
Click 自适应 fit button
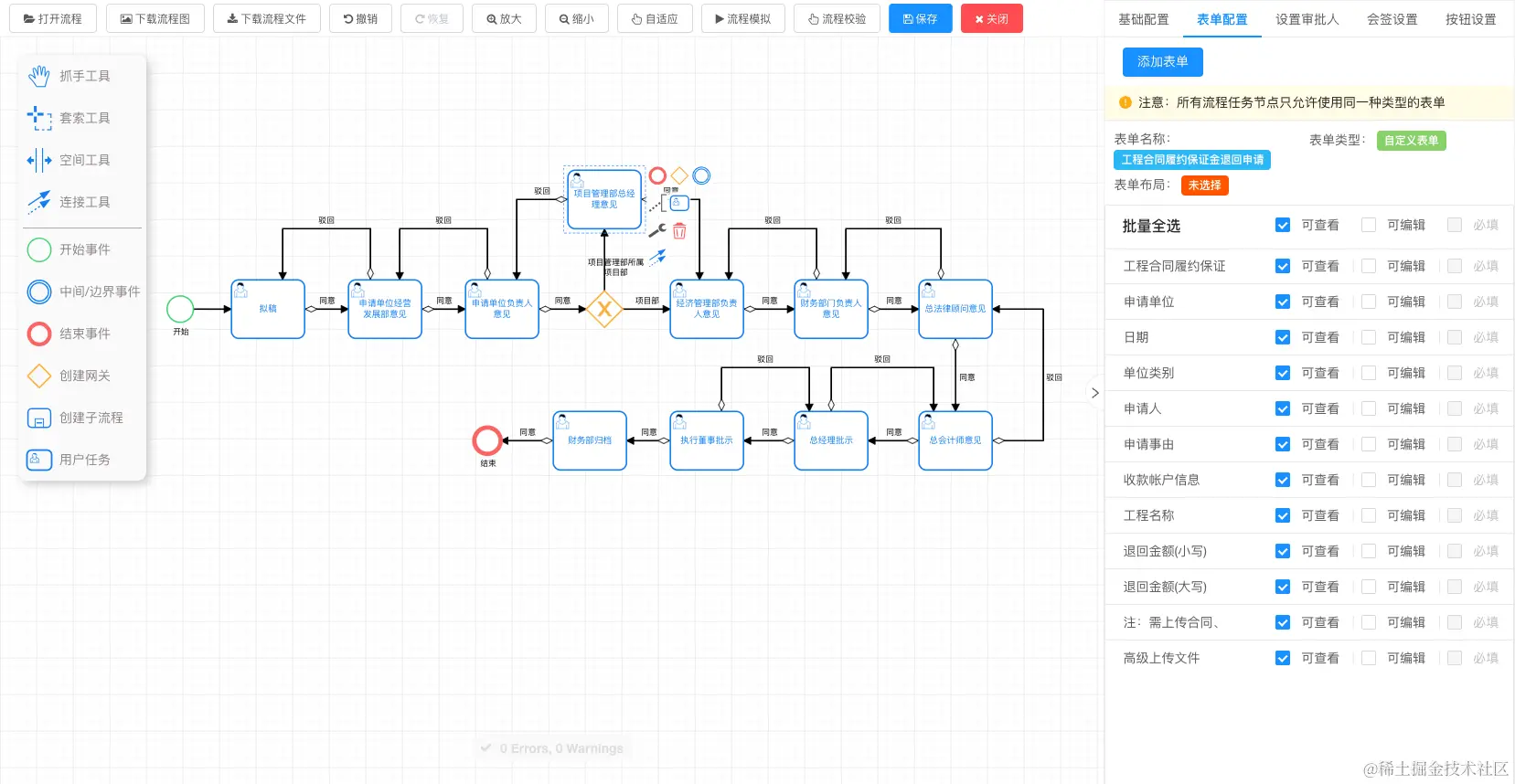[655, 18]
